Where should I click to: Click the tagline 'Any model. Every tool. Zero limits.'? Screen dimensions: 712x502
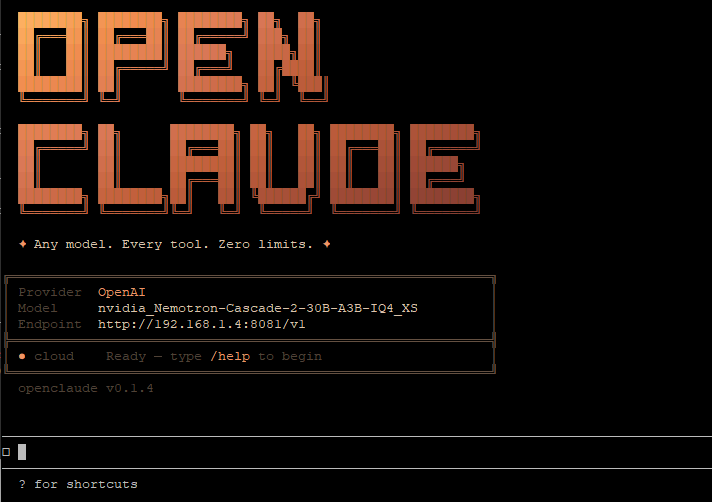pos(173,244)
